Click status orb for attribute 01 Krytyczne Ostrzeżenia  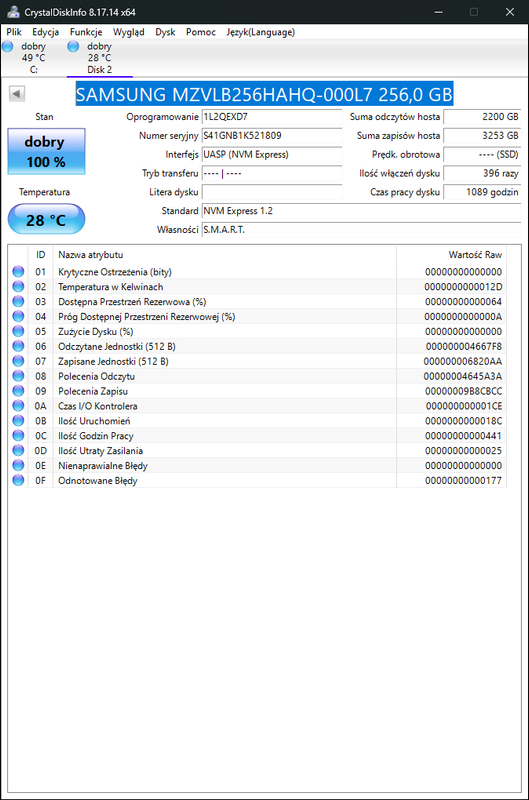pos(18,271)
